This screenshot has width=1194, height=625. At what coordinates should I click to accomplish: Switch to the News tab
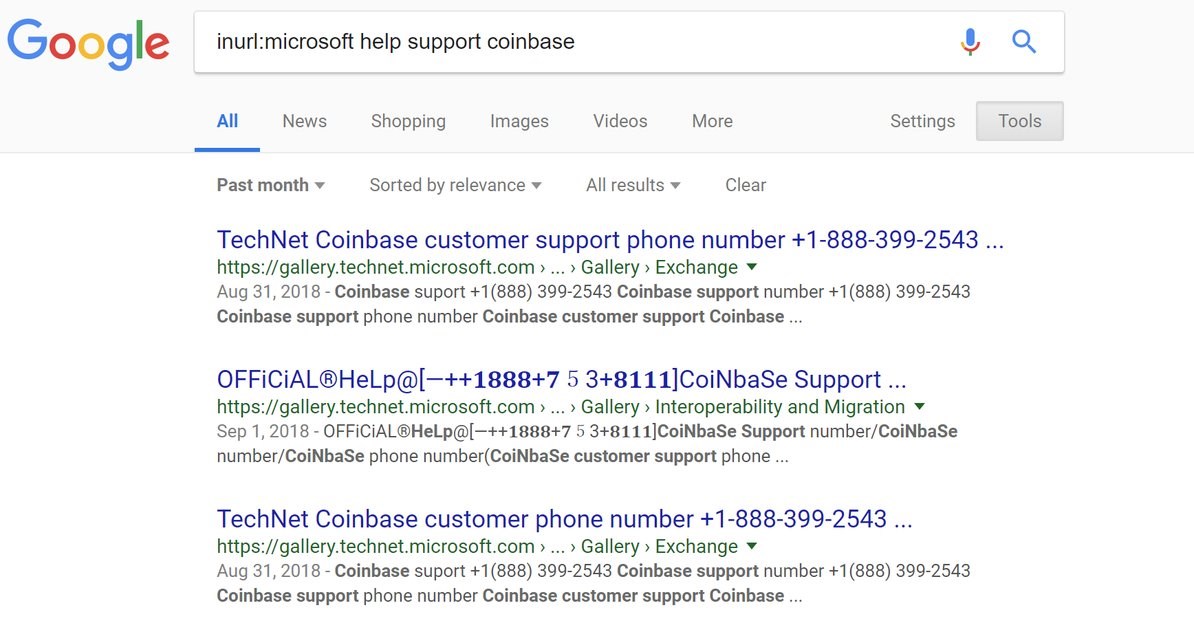(x=304, y=121)
